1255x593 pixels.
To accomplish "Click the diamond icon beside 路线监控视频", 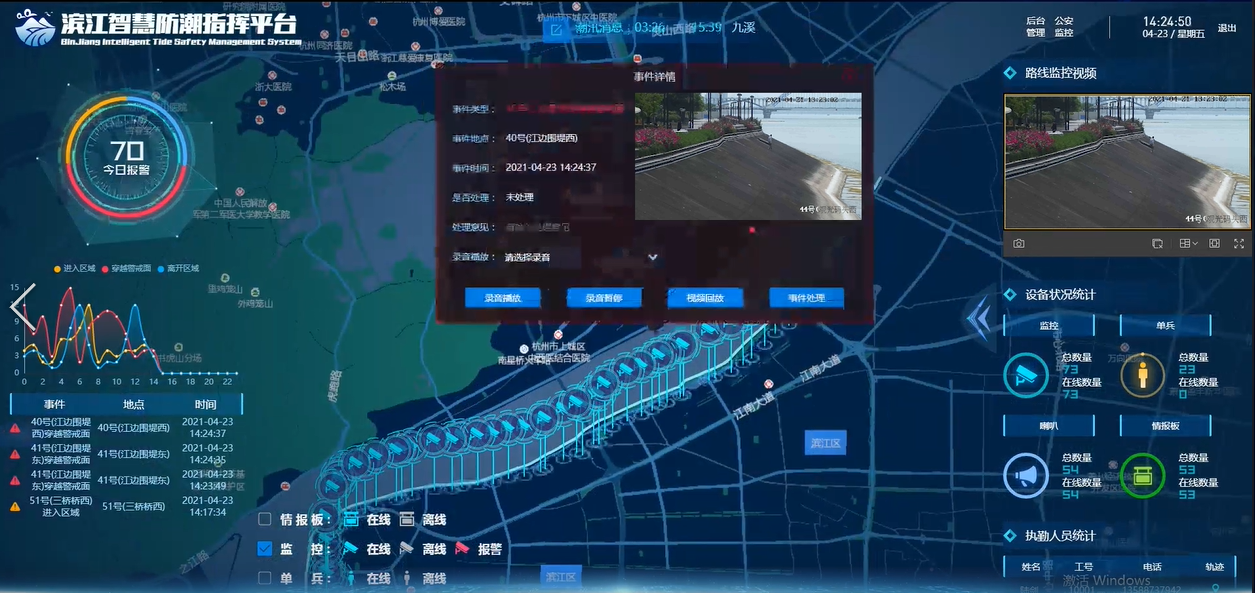I will click(x=1011, y=72).
